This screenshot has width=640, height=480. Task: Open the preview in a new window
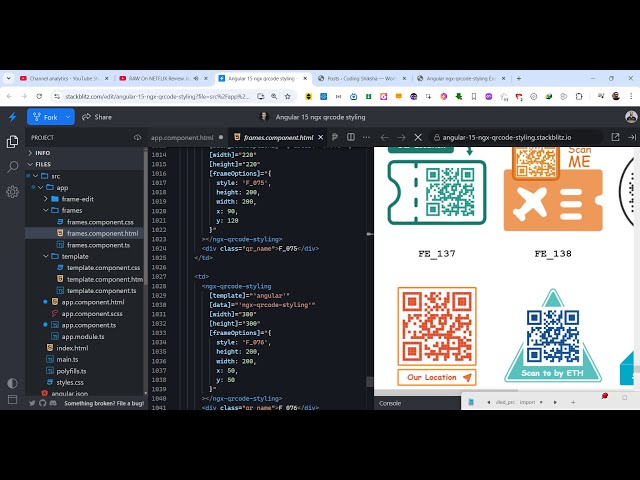point(613,137)
